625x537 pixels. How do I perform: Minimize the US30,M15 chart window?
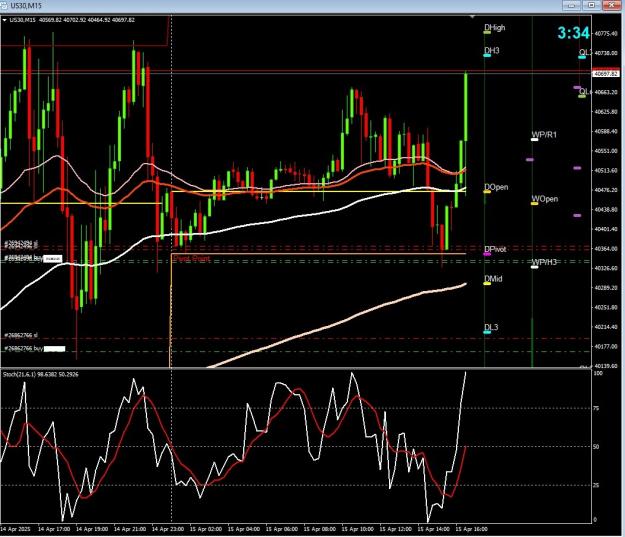pyautogui.click(x=571, y=5)
